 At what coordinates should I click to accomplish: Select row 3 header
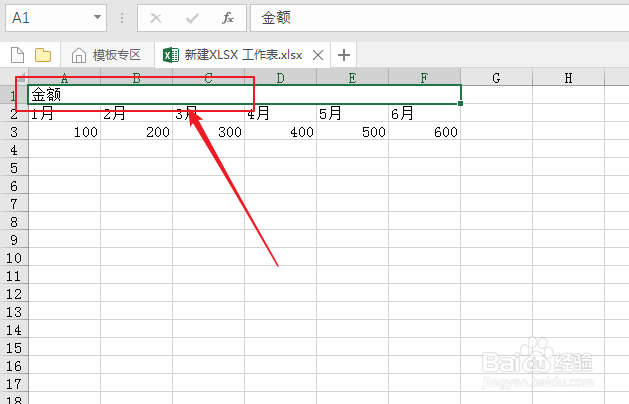tap(14, 132)
